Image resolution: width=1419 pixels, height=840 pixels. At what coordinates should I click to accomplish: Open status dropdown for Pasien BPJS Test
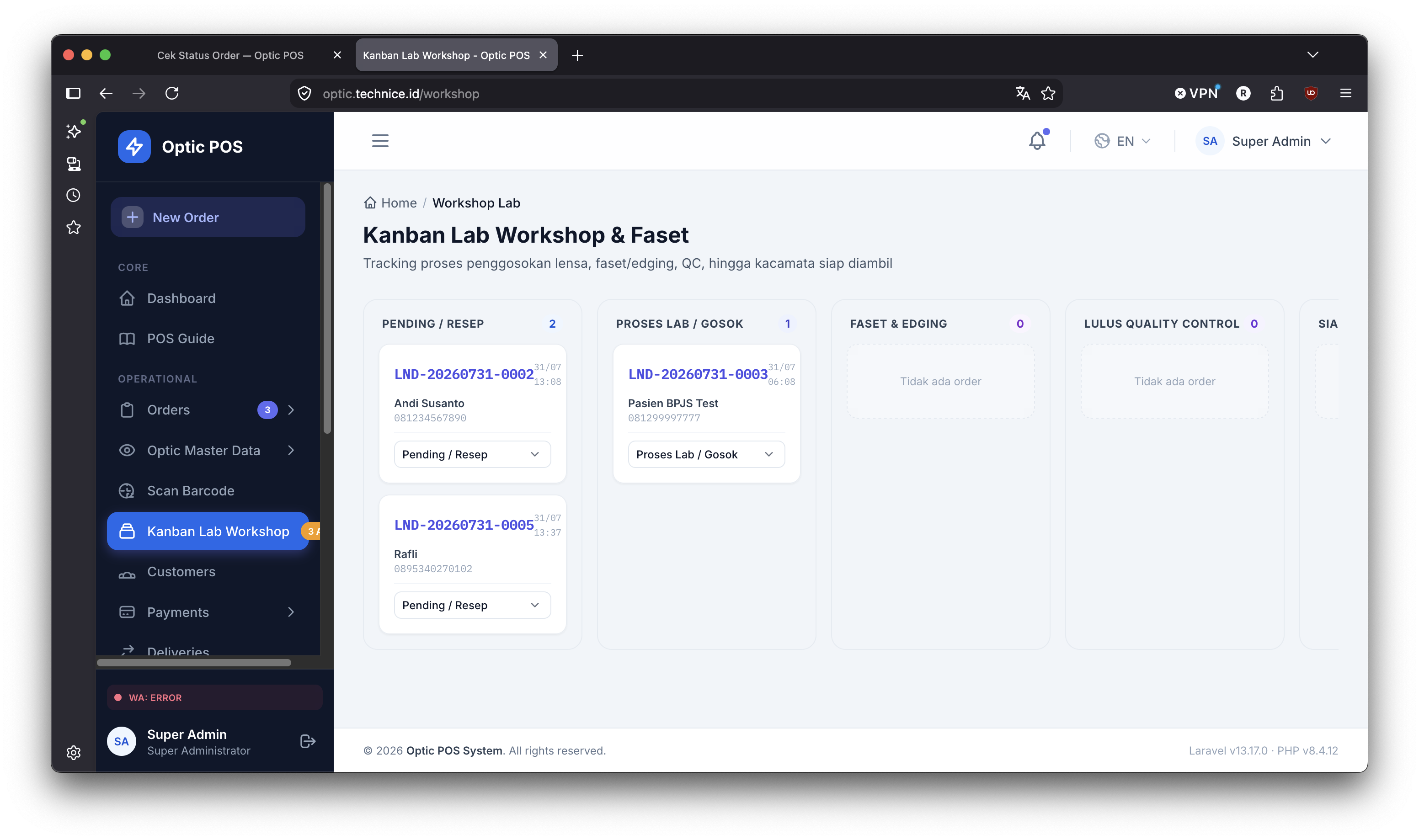point(706,455)
